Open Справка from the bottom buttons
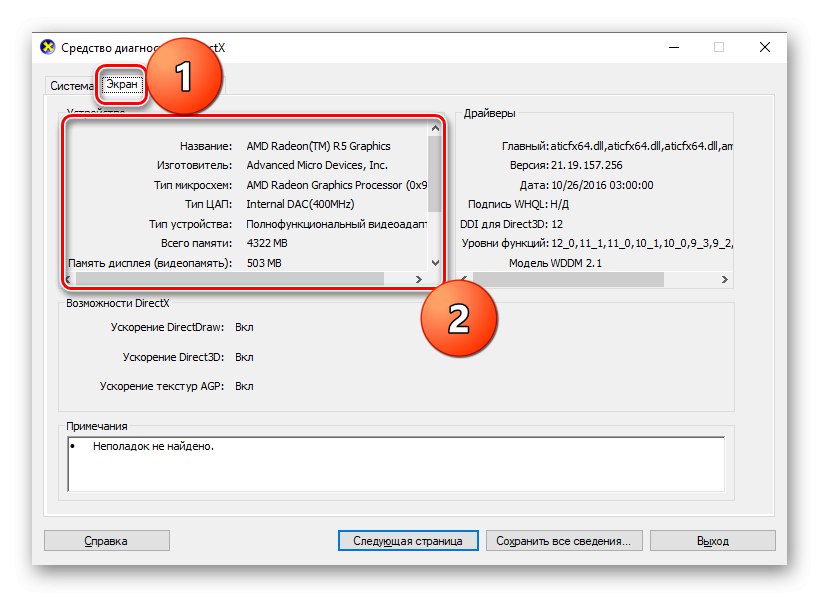 106,540
